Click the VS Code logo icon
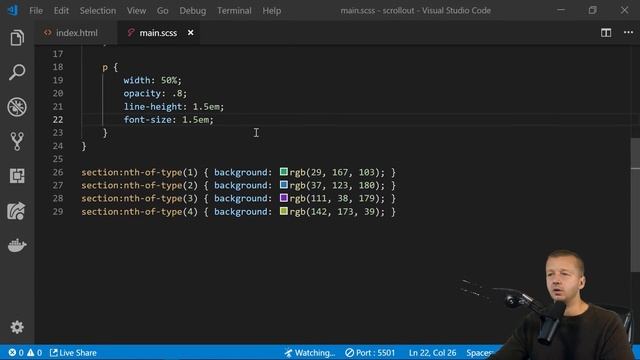The width and height of the screenshot is (640, 360). point(13,10)
